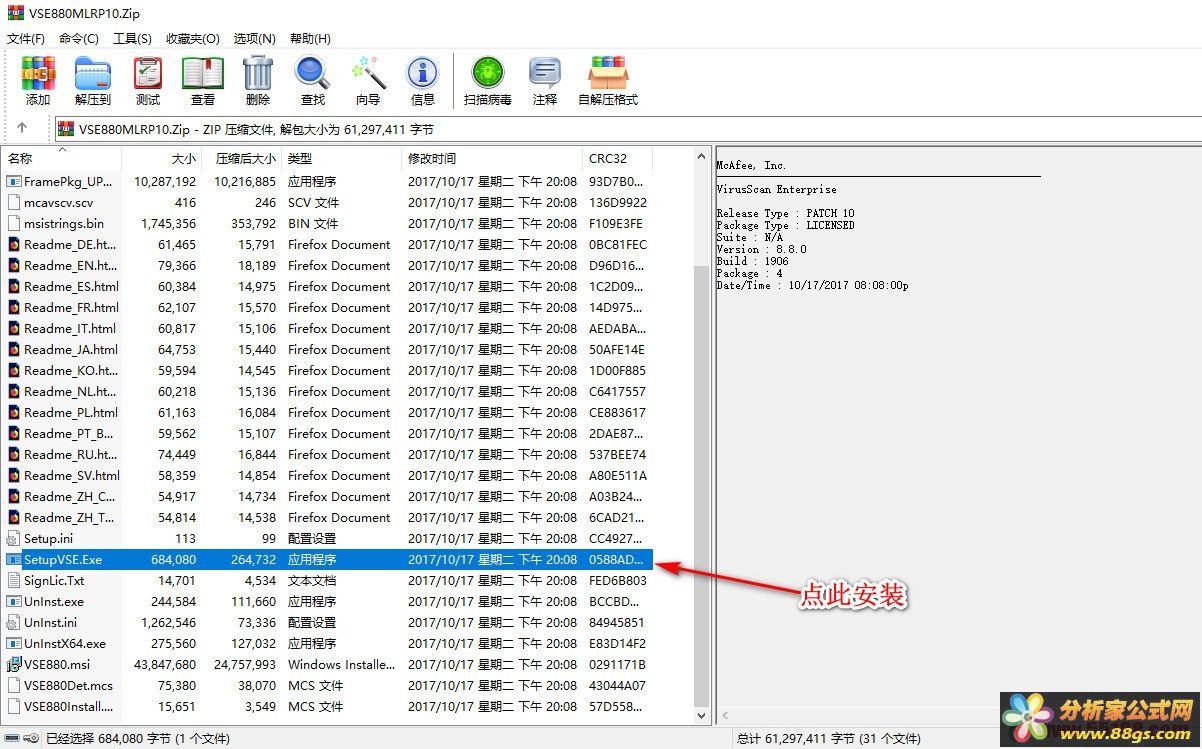Select the UnInstX64.exe file

(x=65, y=643)
